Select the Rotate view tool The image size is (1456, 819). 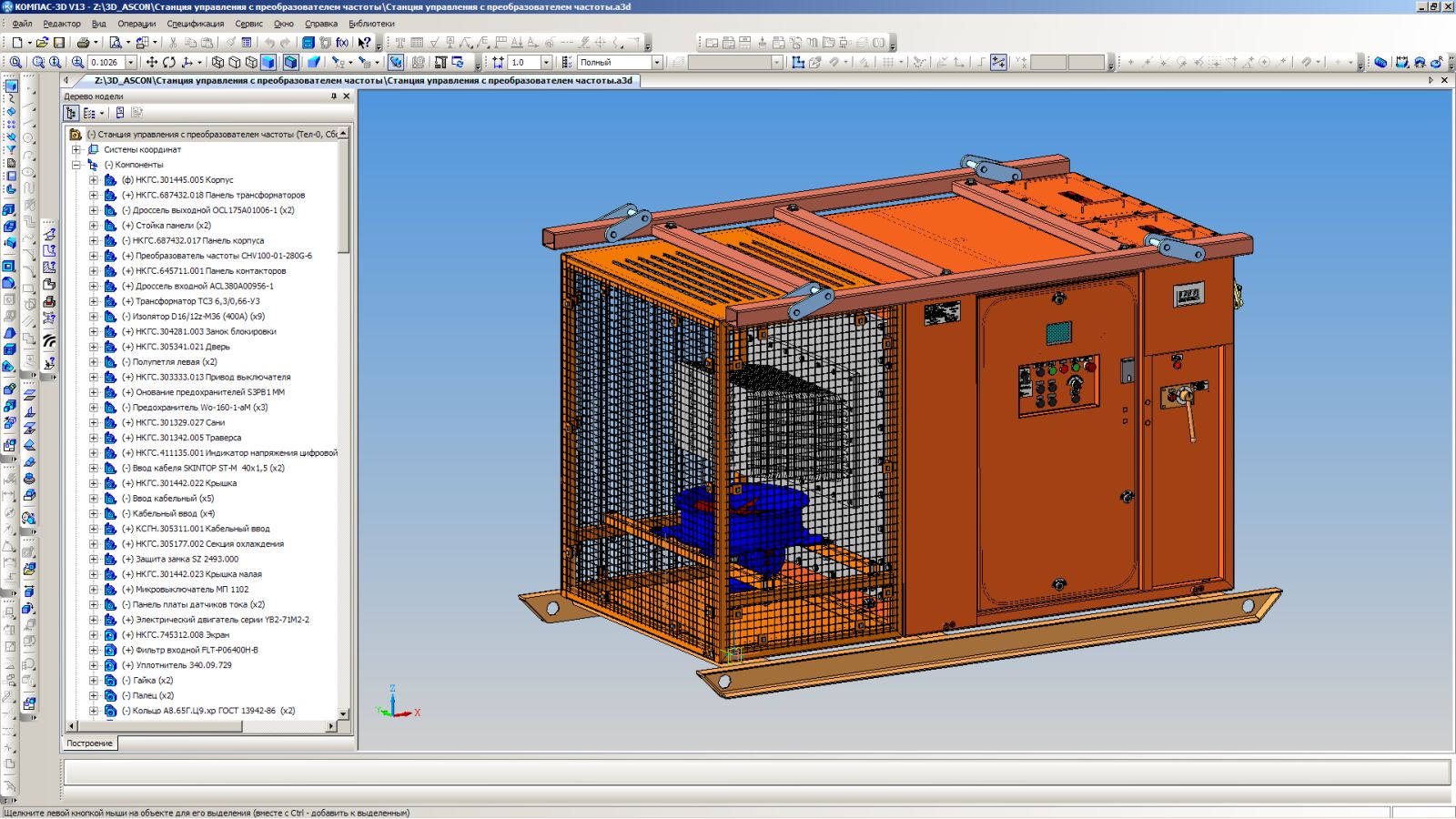tap(169, 63)
